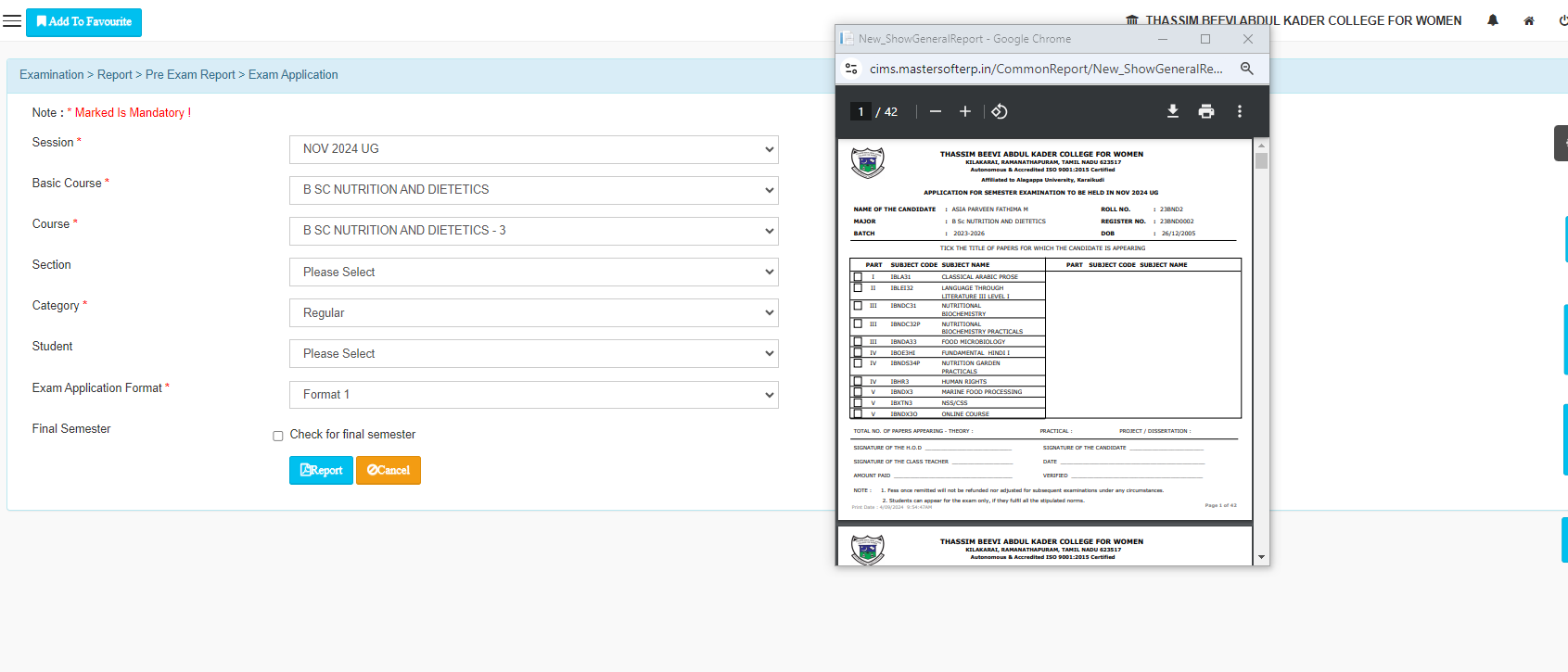The width and height of the screenshot is (1568, 672).
Task: Select the Student dropdown
Action: 533,354
